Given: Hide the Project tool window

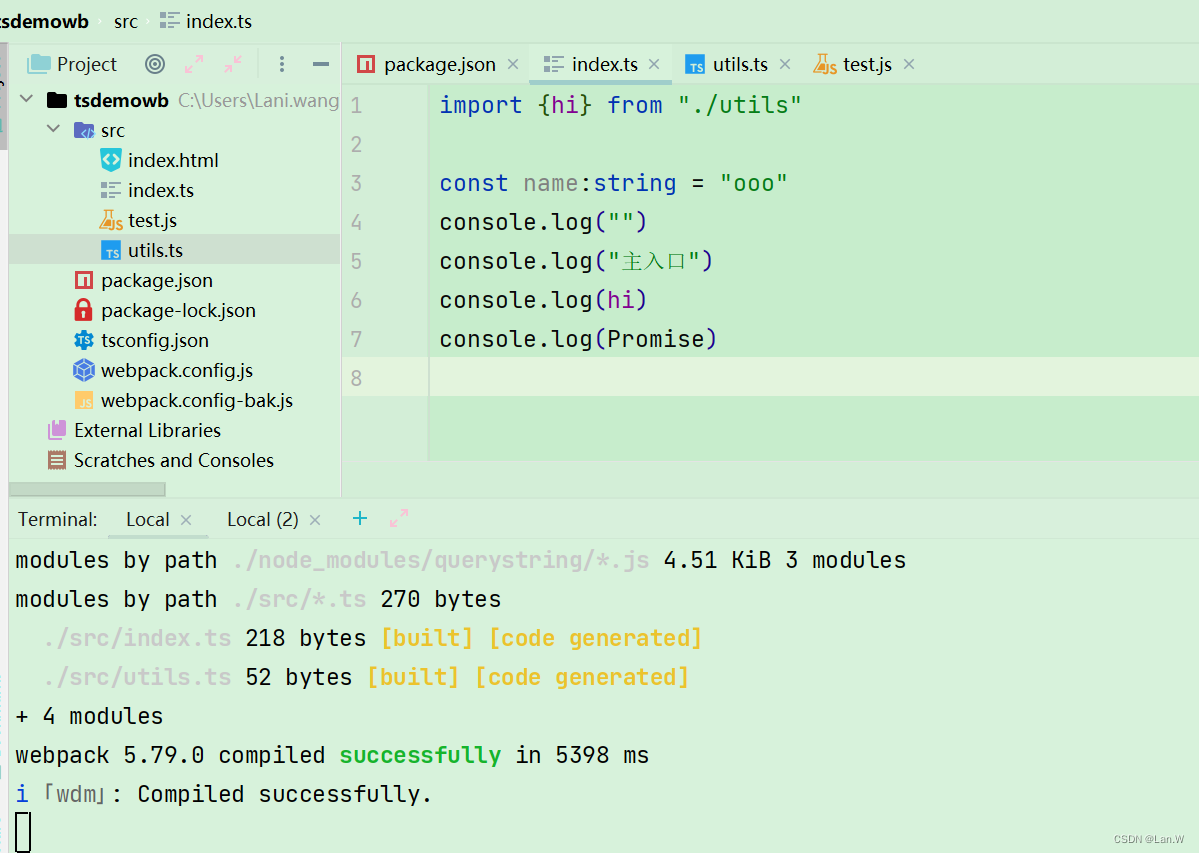Looking at the screenshot, I should click(x=320, y=63).
